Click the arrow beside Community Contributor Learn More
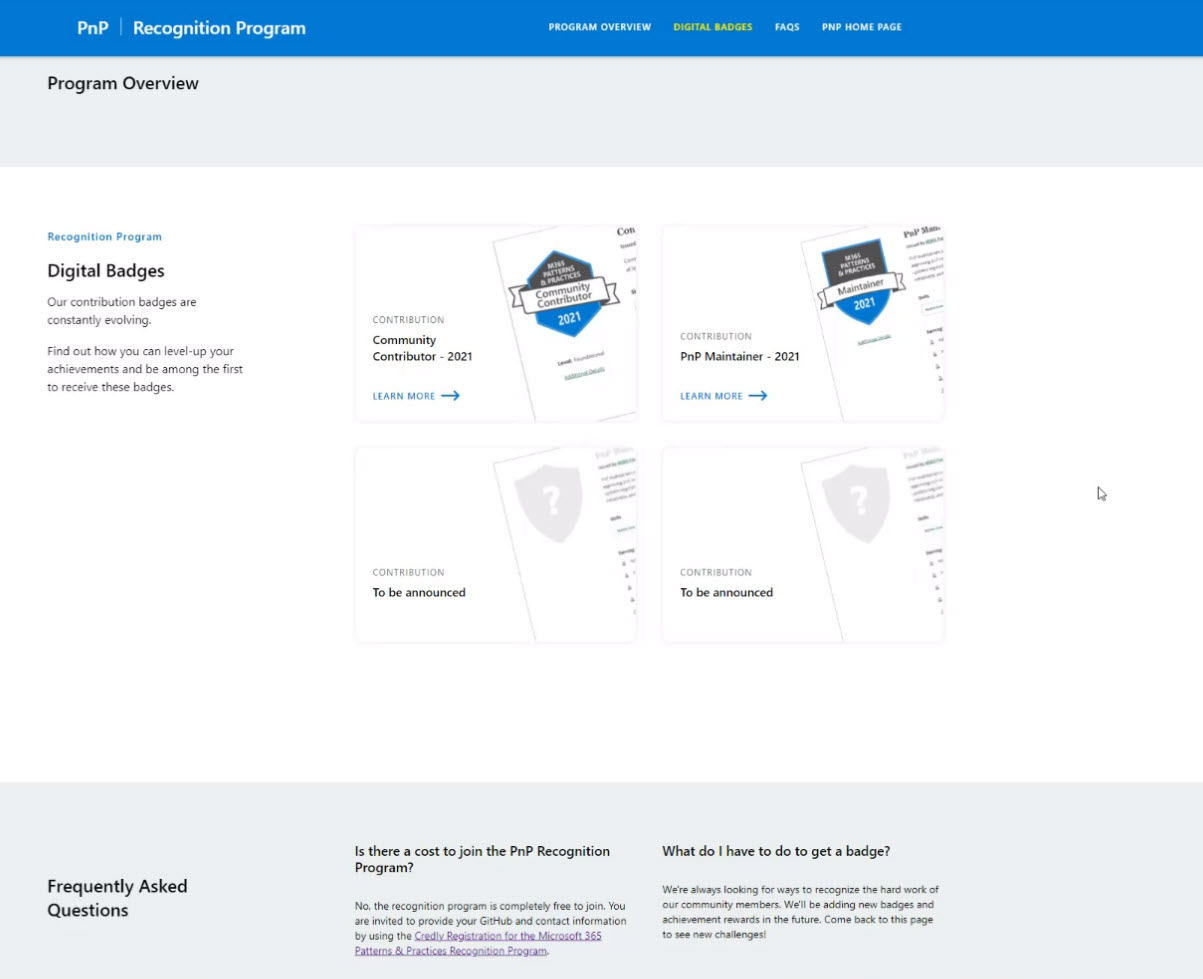This screenshot has height=979, width=1203. [452, 395]
